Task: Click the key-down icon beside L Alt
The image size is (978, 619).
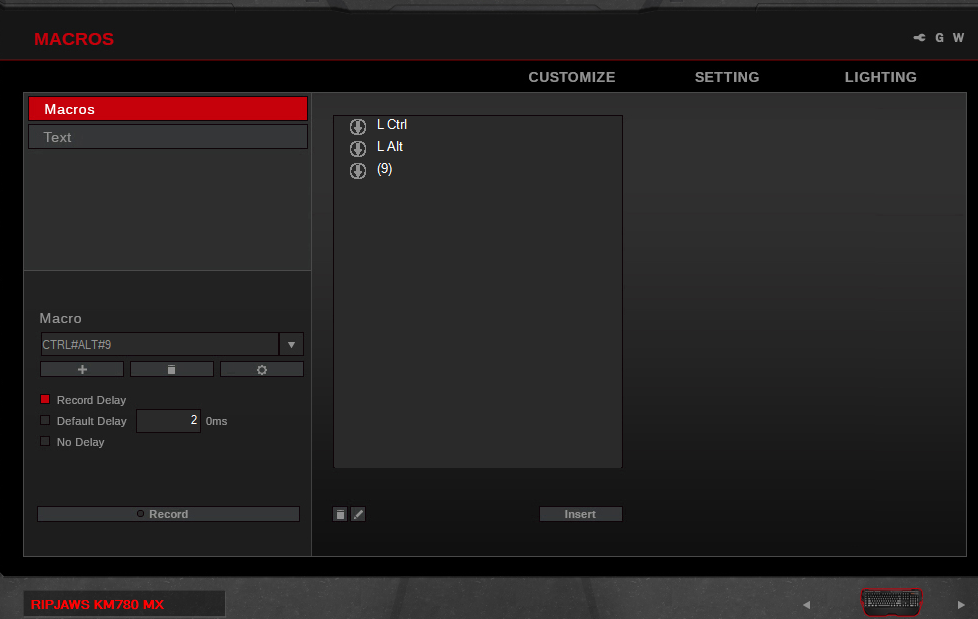Action: (357, 149)
